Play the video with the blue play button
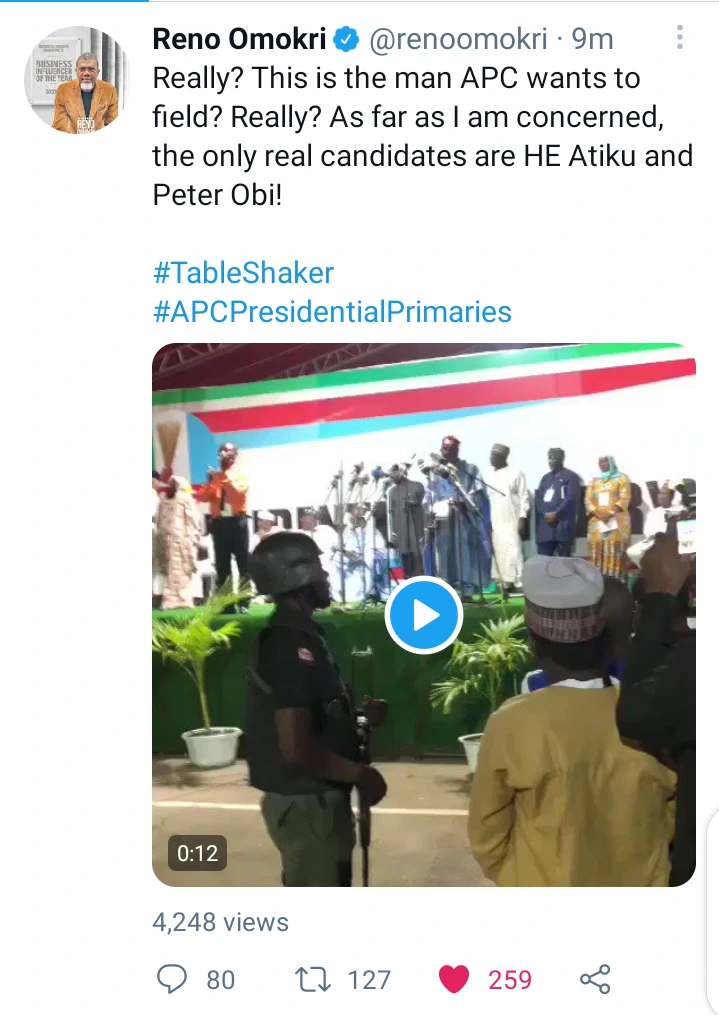The width and height of the screenshot is (719, 1015). 423,615
